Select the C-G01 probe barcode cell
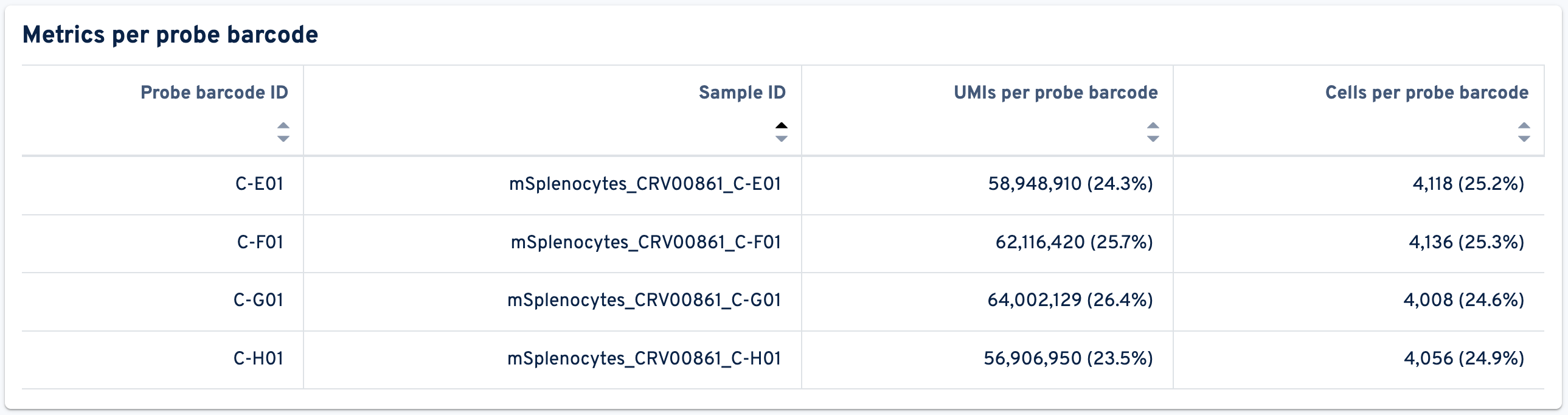 tap(258, 301)
